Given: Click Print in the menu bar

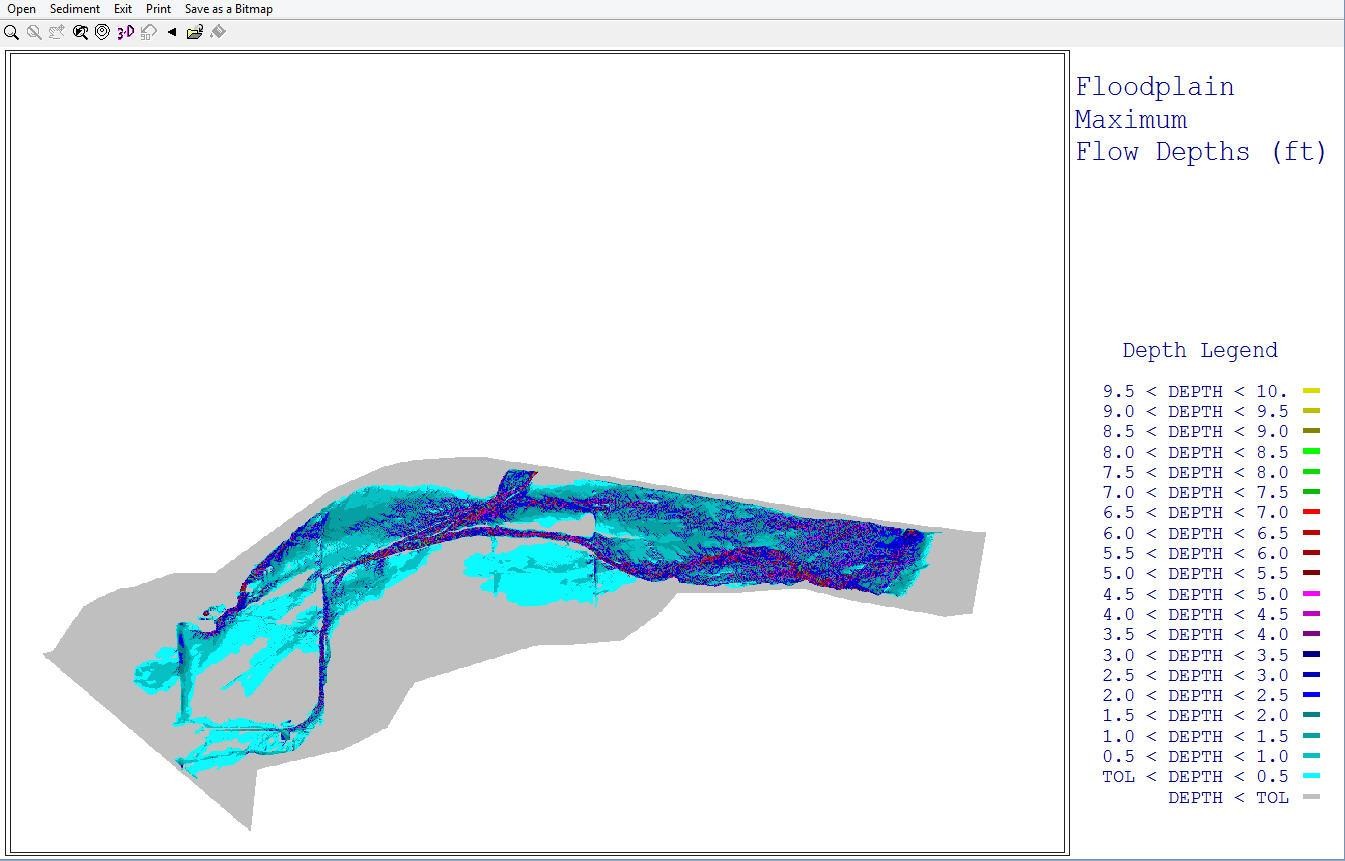Looking at the screenshot, I should pos(158,9).
